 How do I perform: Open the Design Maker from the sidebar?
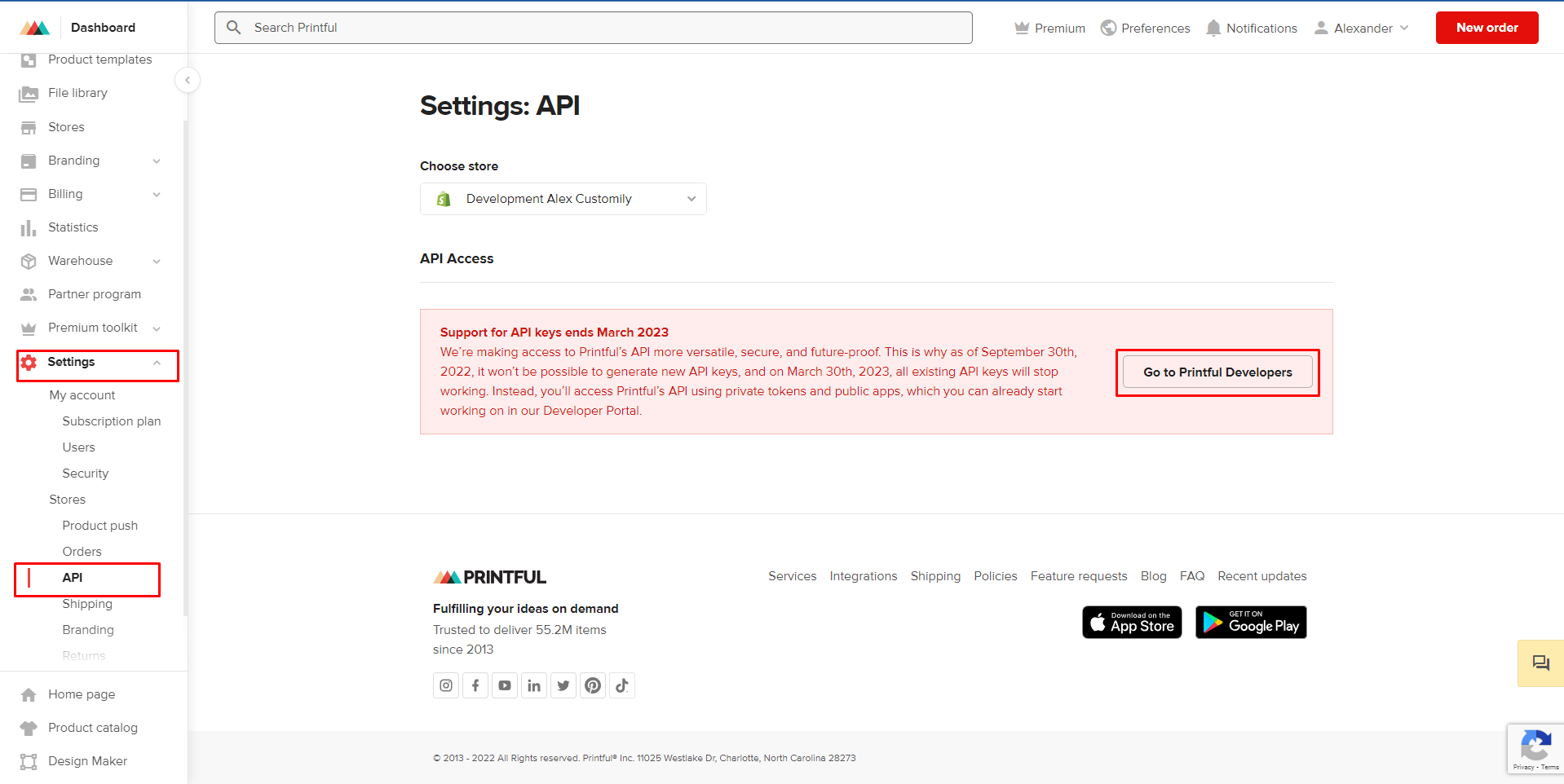pyautogui.click(x=87, y=761)
